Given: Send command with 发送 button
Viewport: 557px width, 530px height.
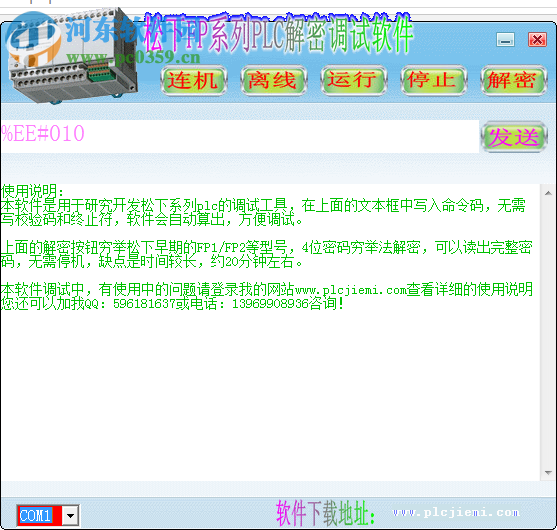Looking at the screenshot, I should pyautogui.click(x=514, y=137).
